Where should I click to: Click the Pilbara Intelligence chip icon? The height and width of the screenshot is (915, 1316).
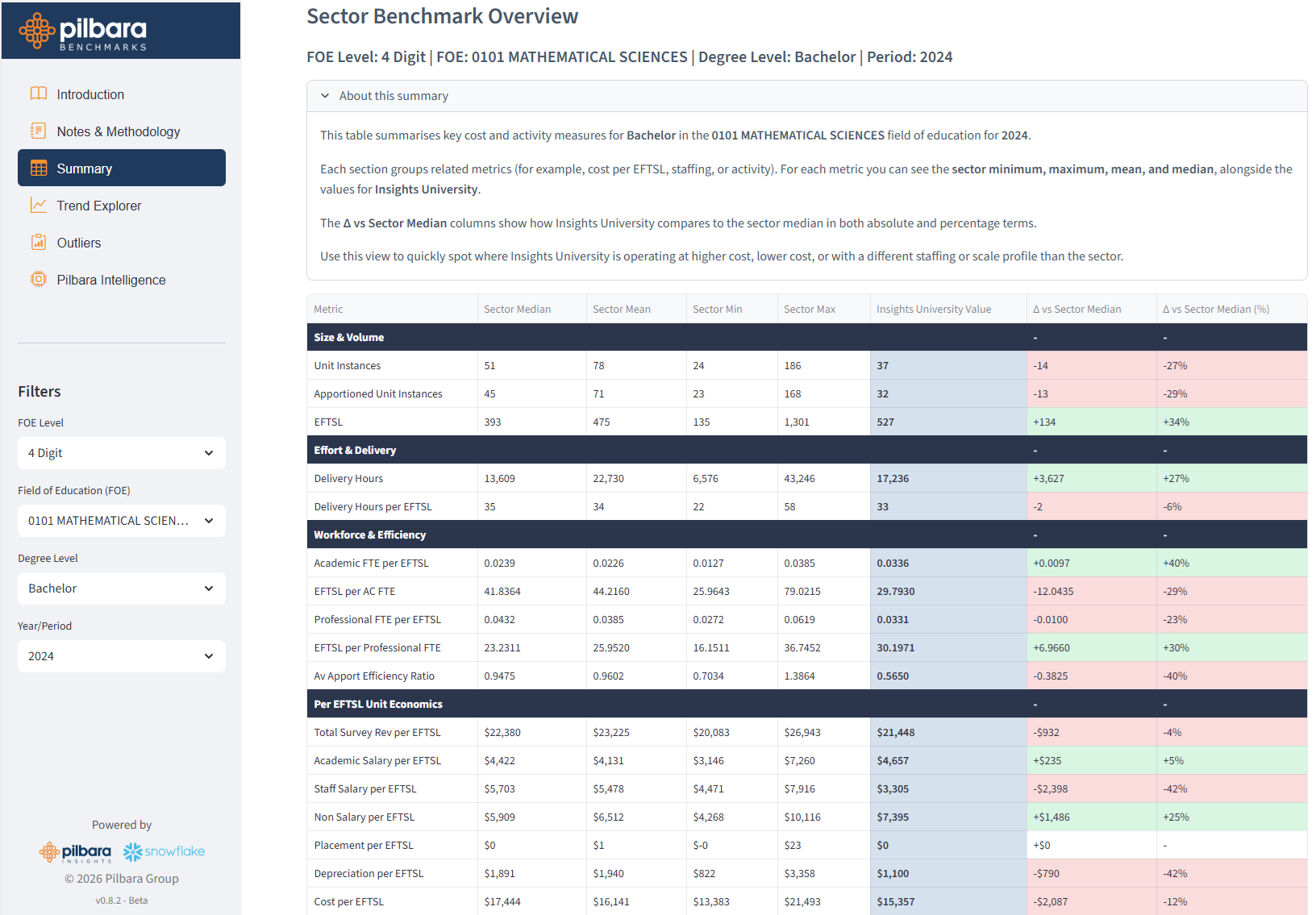pos(38,279)
